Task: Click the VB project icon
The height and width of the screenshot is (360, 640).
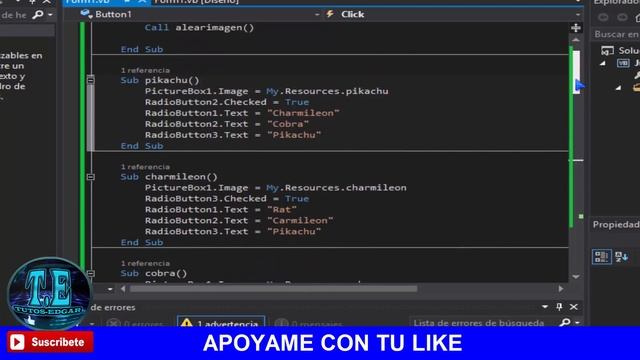Action: (623, 63)
